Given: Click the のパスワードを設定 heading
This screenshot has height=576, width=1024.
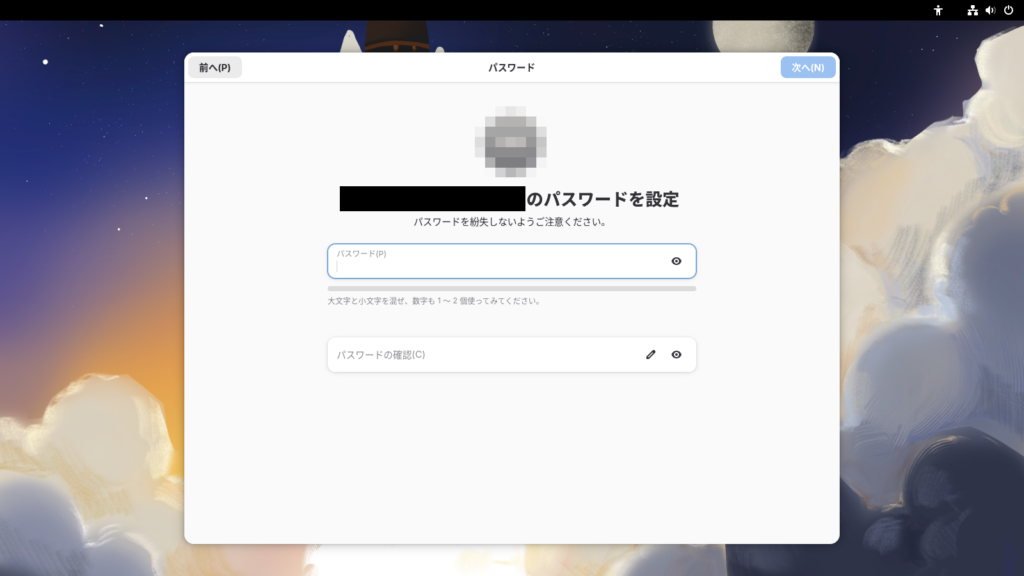Looking at the screenshot, I should [603, 199].
